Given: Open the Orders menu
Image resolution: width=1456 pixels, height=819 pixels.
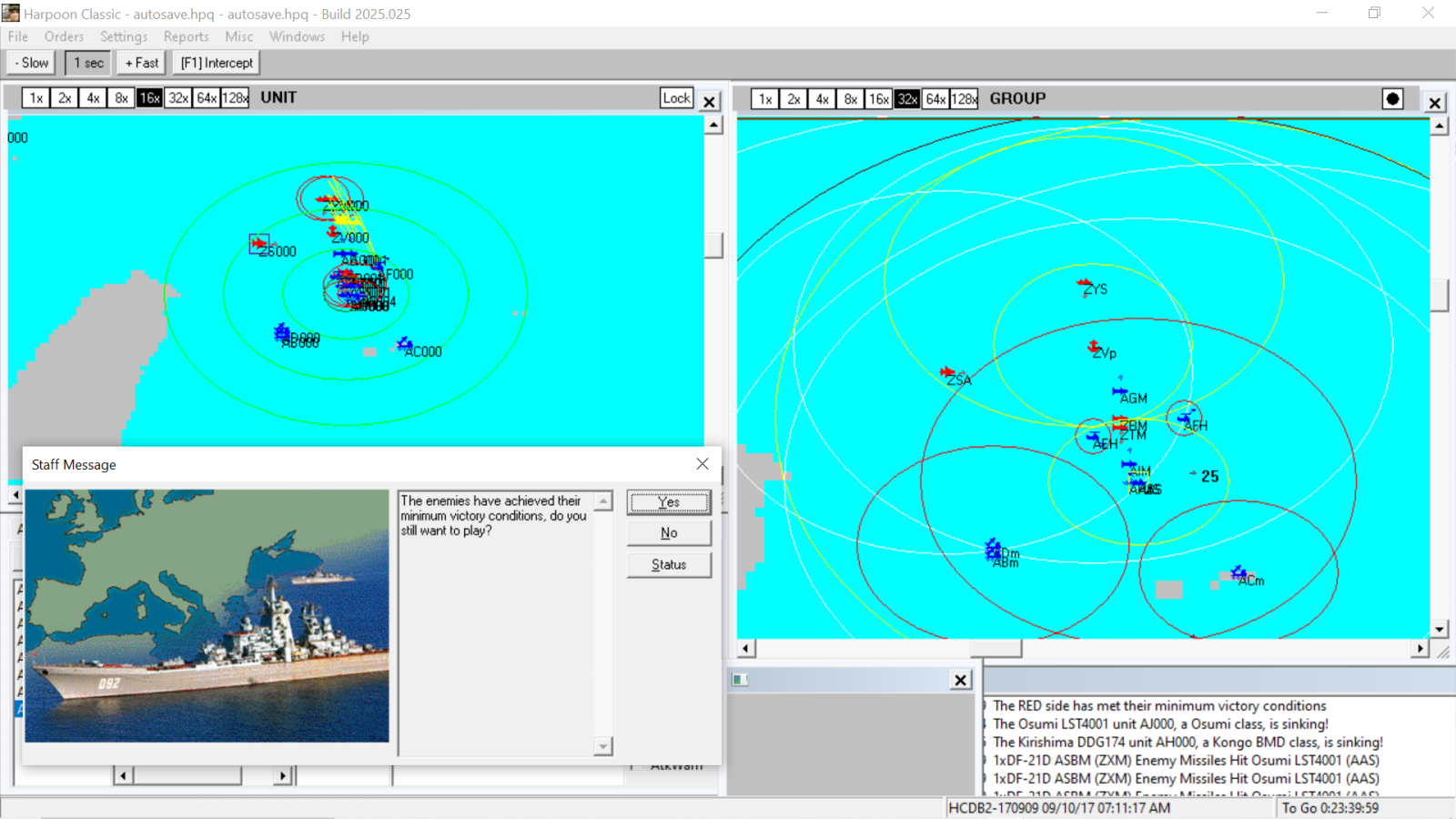Looking at the screenshot, I should [64, 36].
